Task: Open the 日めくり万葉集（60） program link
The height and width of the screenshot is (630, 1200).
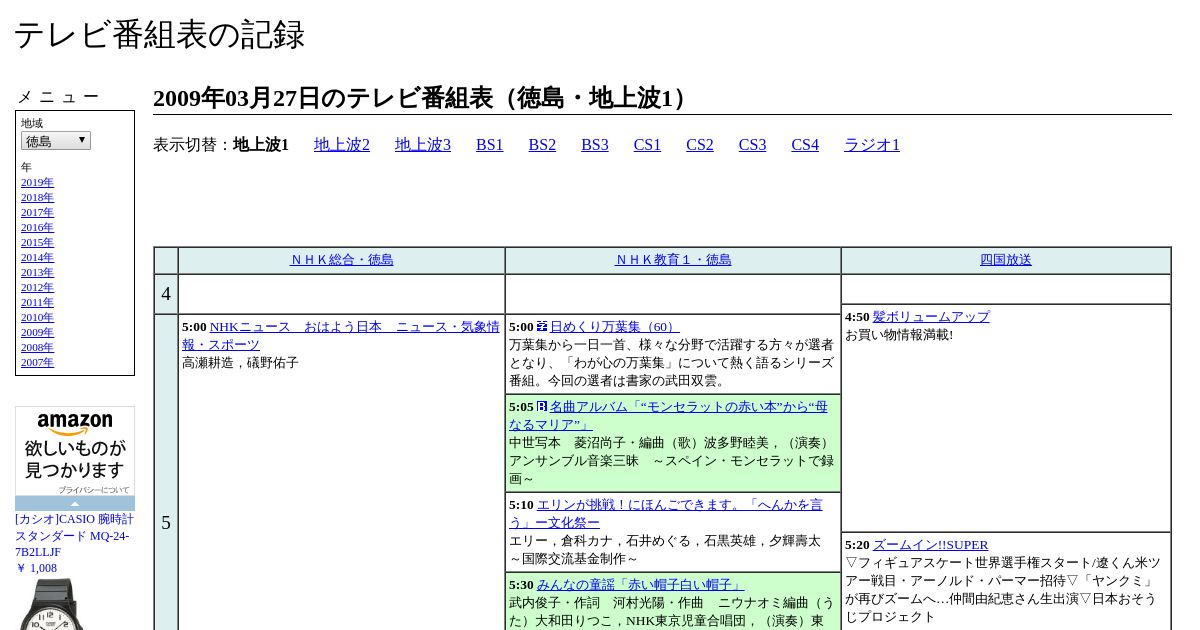Action: click(x=614, y=327)
